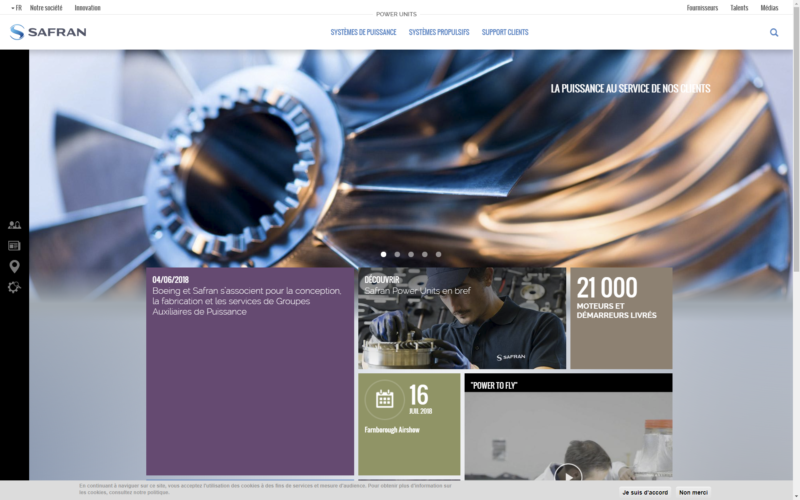Jump to the fifth carousel slide dot
Screen dimensions: 800x500
[x=438, y=254]
